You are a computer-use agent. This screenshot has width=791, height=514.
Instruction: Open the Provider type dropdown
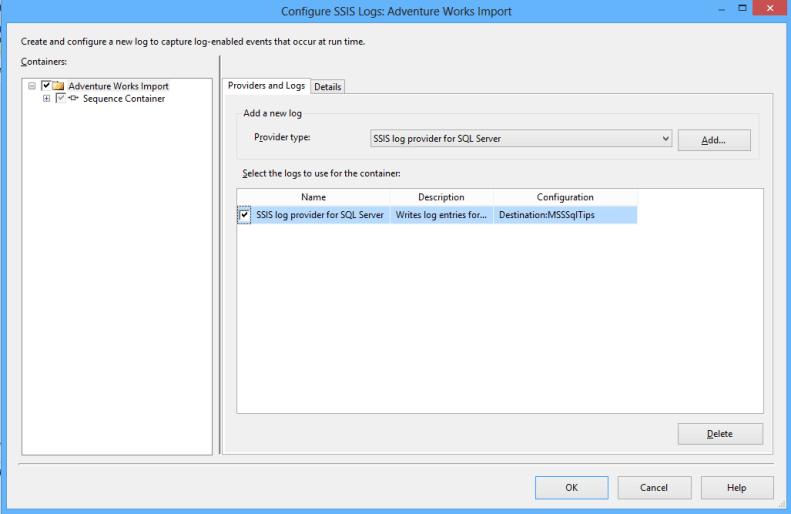(521, 139)
